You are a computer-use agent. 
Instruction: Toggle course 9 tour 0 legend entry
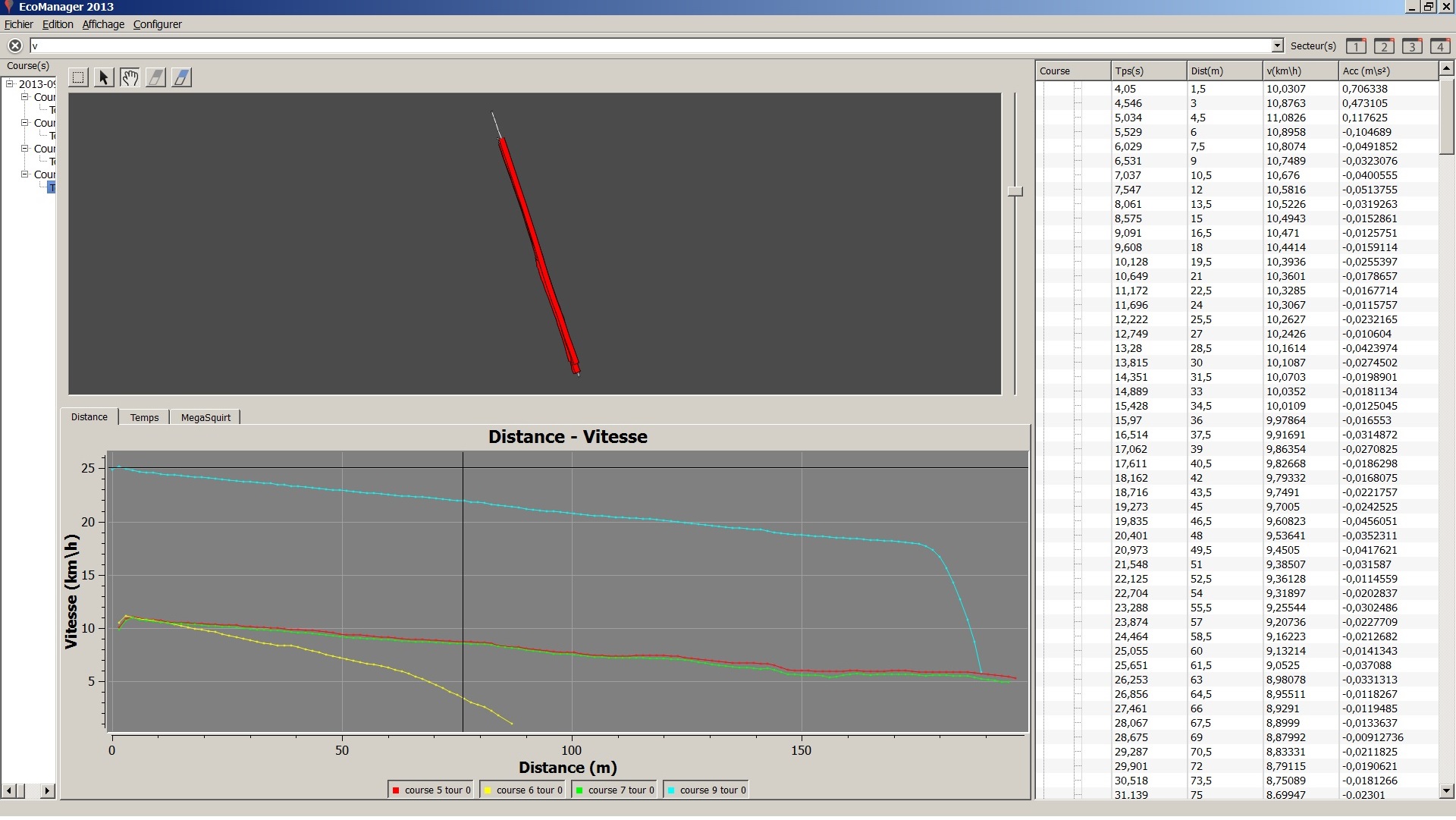tap(706, 790)
